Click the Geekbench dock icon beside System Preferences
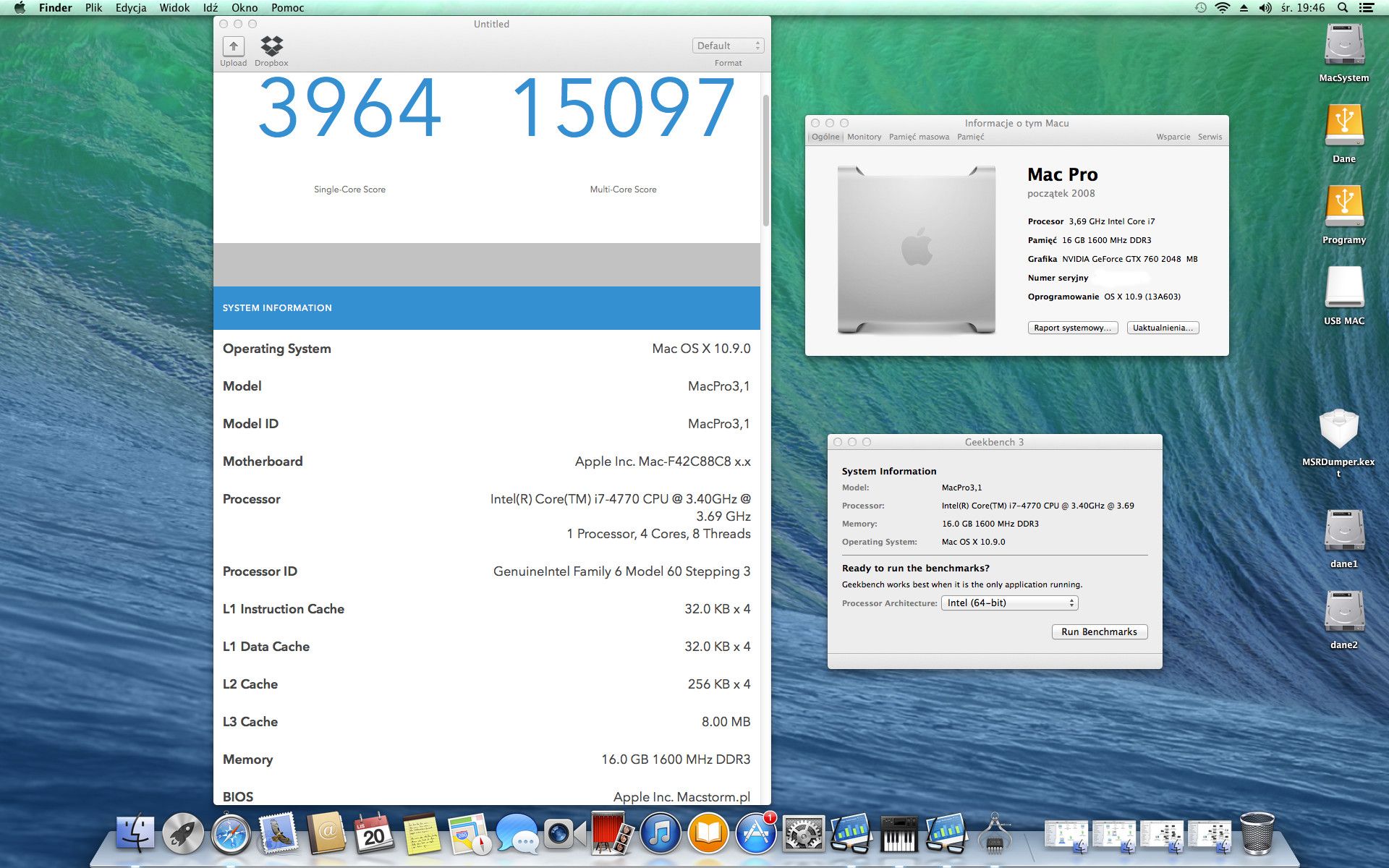The width and height of the screenshot is (1389, 868). point(851,833)
